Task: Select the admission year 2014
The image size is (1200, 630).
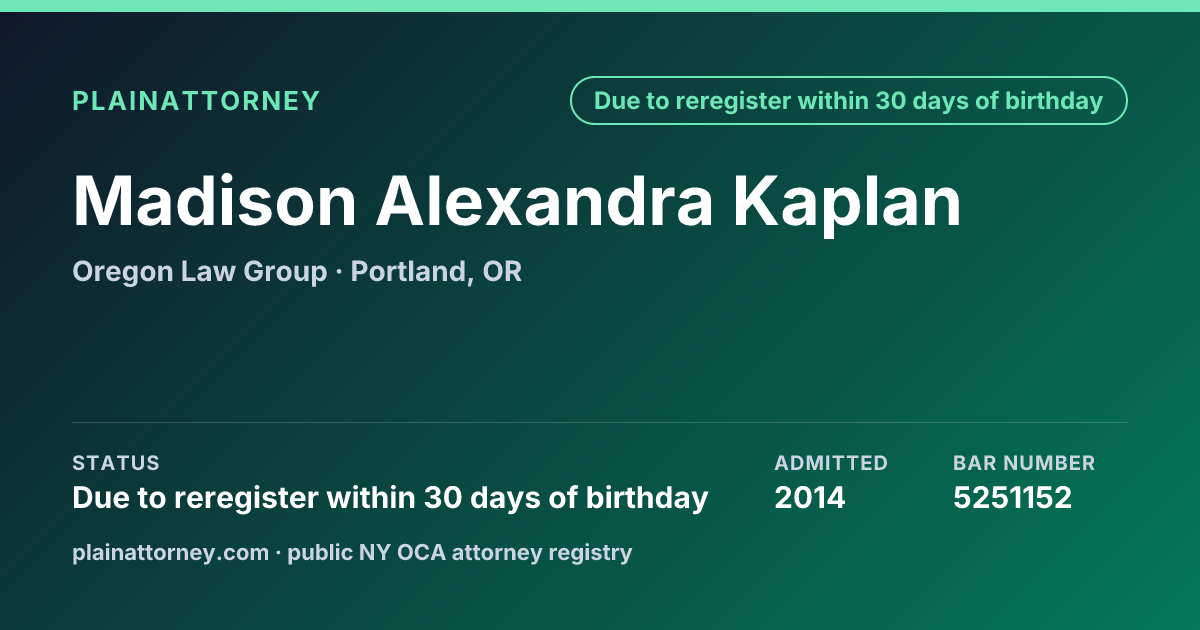Action: click(x=810, y=498)
